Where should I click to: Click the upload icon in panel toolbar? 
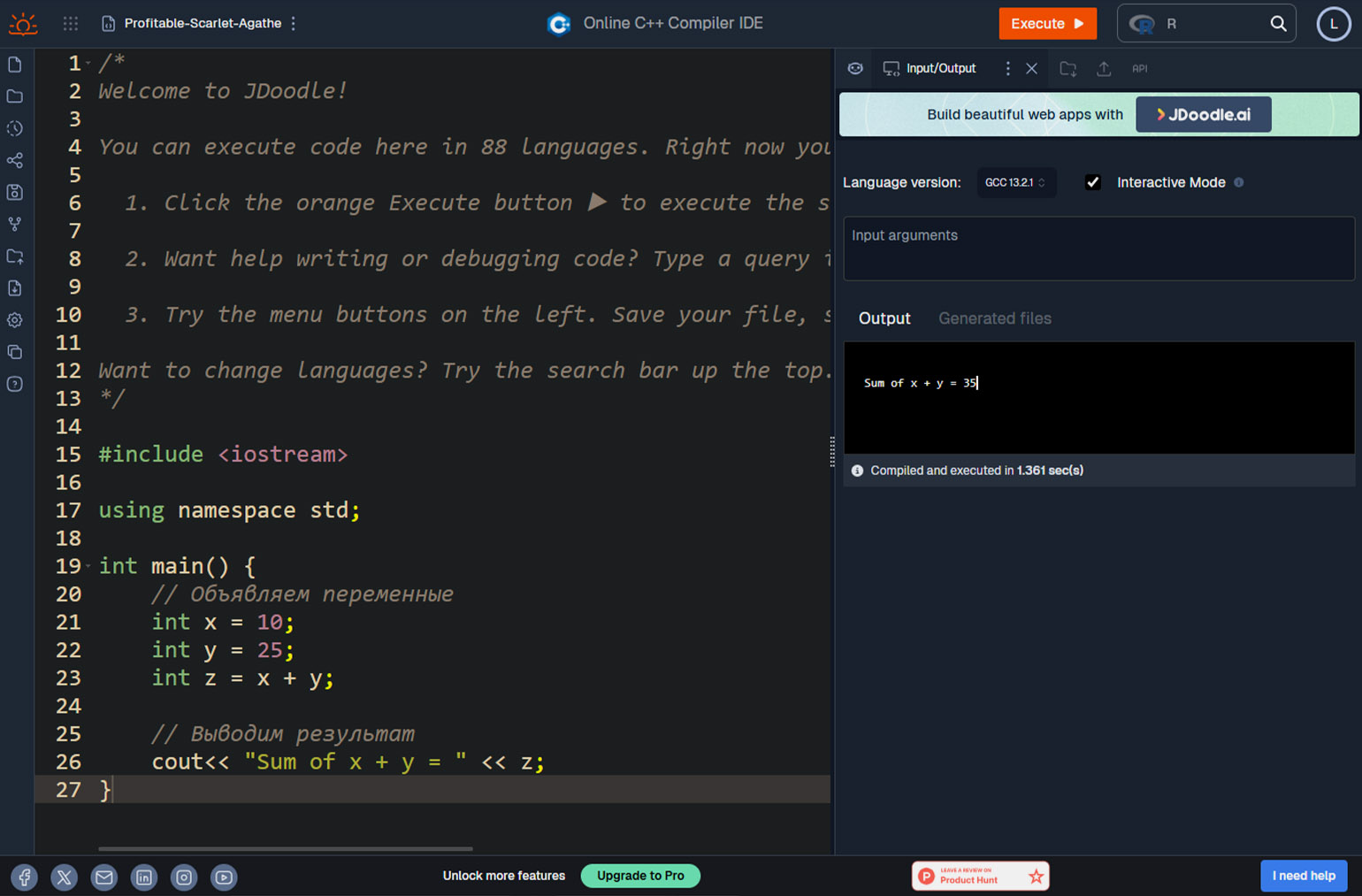1104,69
